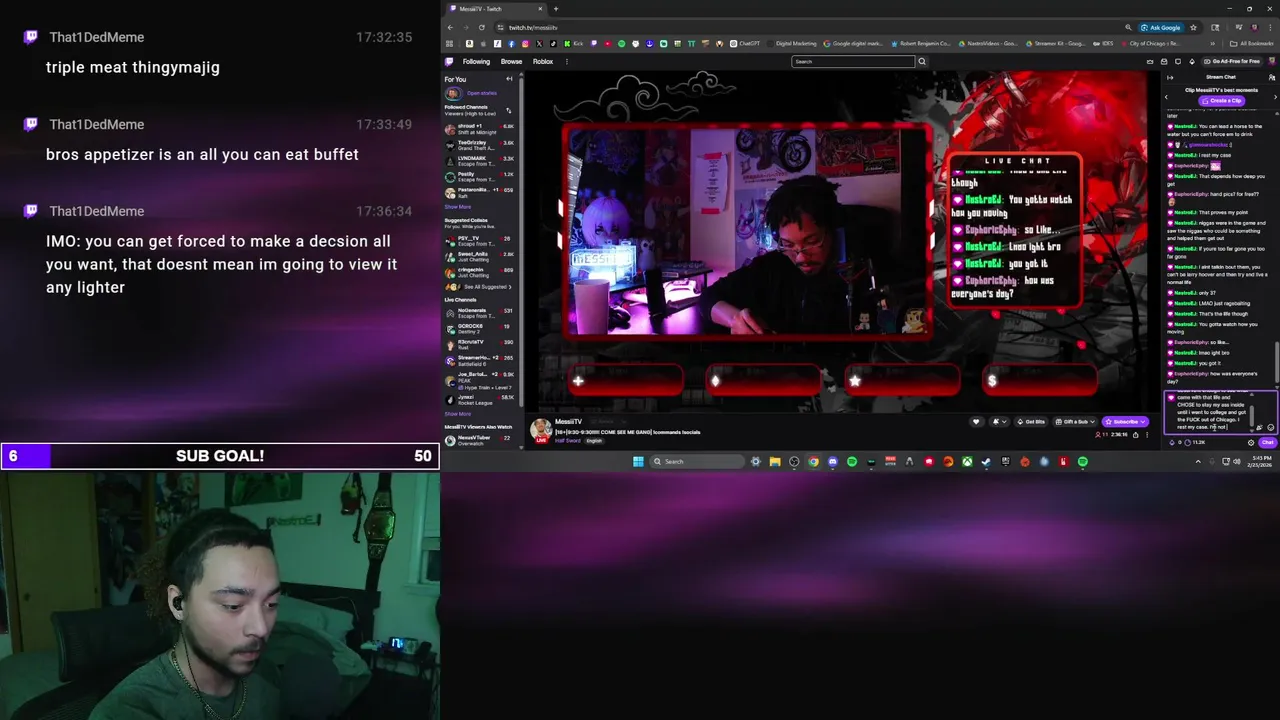The image size is (1280, 720).
Task: Go back in browser history
Action: [450, 27]
